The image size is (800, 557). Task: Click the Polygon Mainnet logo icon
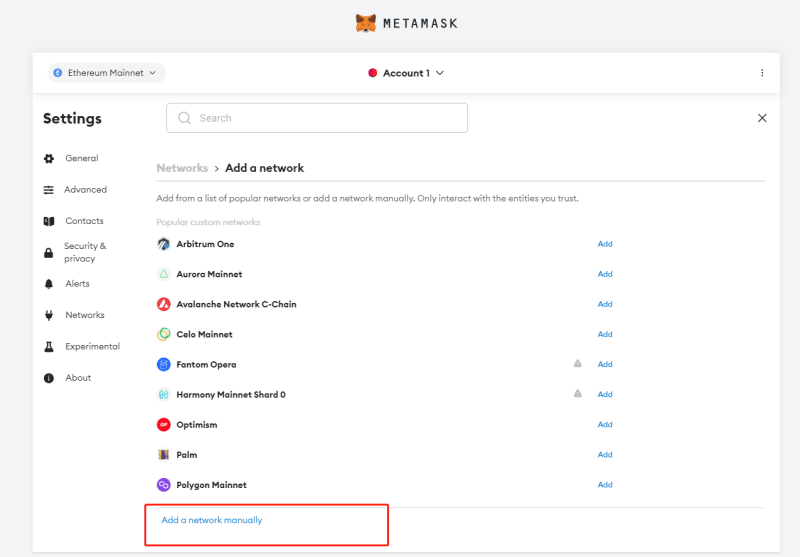point(163,485)
